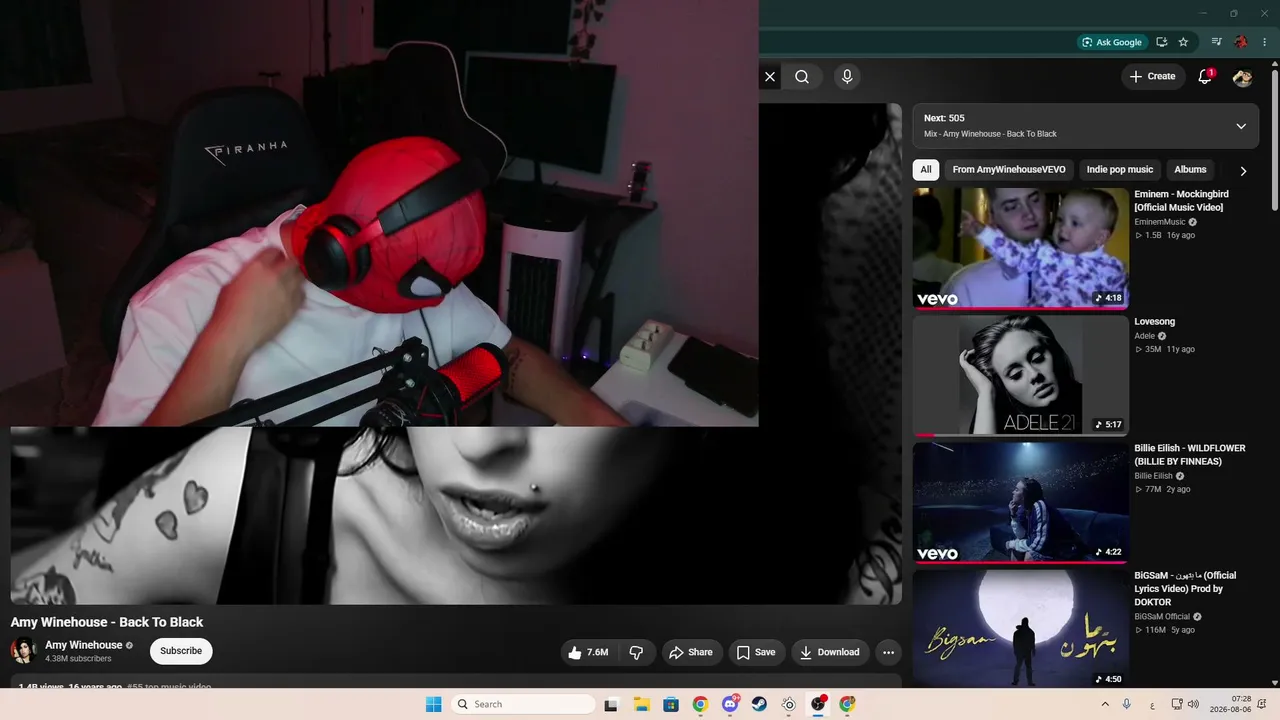Click the taskbar Search box
The width and height of the screenshot is (1280, 720).
click(523, 704)
